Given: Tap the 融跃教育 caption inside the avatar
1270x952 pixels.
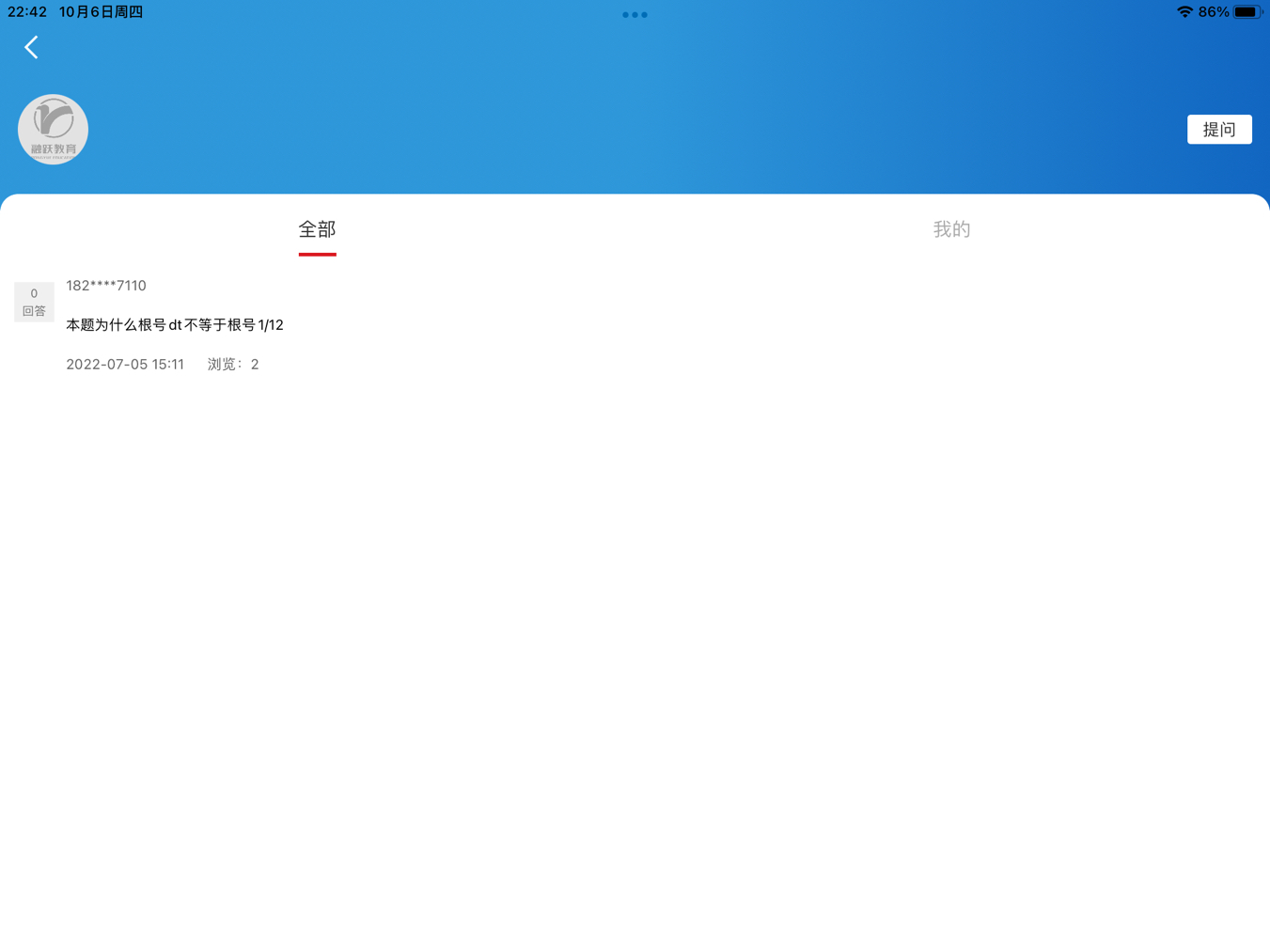Looking at the screenshot, I should click(53, 149).
